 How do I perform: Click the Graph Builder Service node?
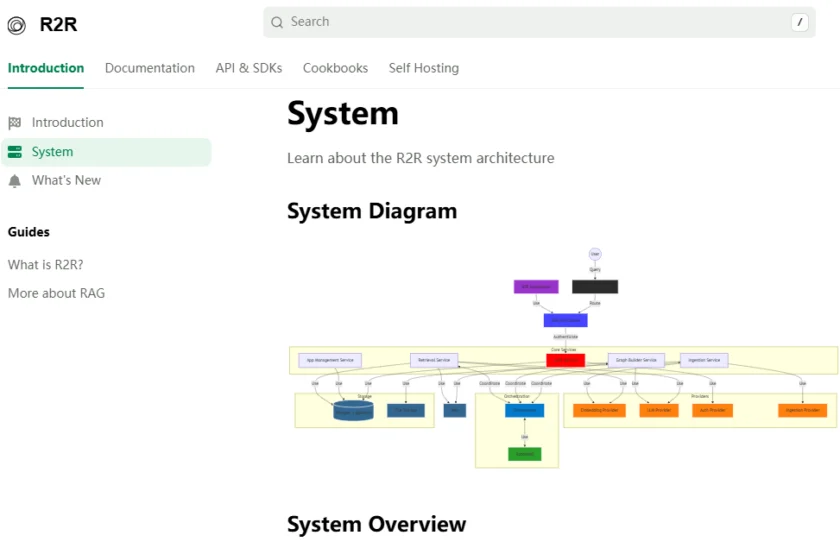[636, 360]
